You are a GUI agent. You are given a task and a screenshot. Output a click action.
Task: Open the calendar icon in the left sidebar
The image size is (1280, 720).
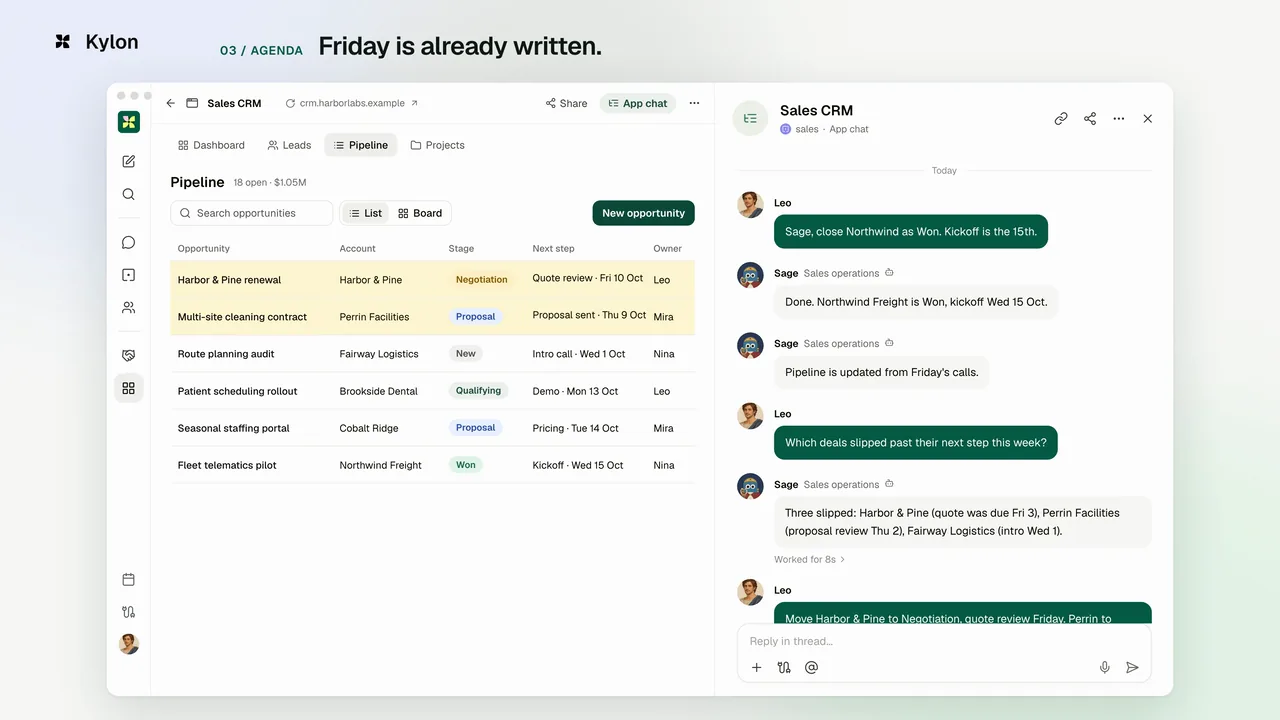128,579
